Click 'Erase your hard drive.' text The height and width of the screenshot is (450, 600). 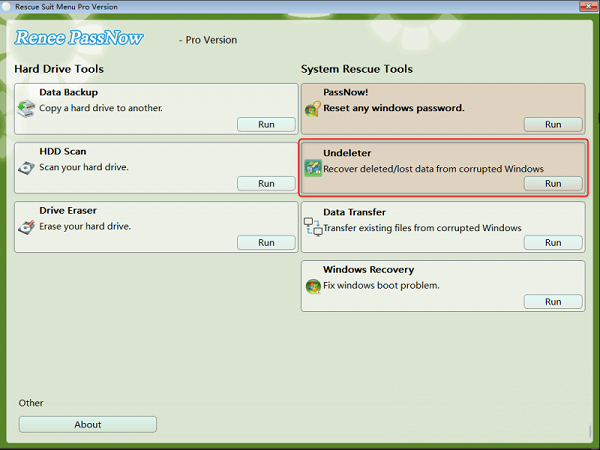click(x=85, y=227)
